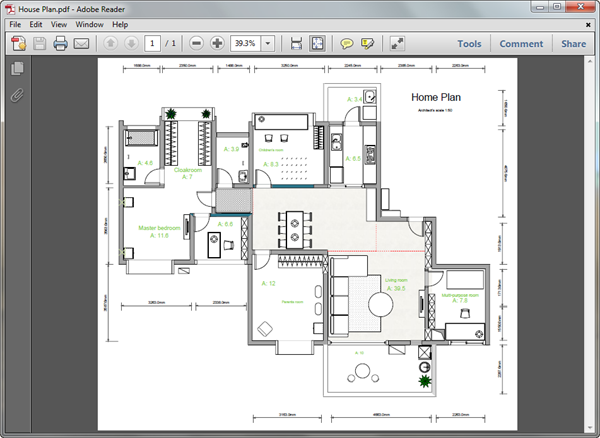Go to the previous page arrow

[109, 44]
